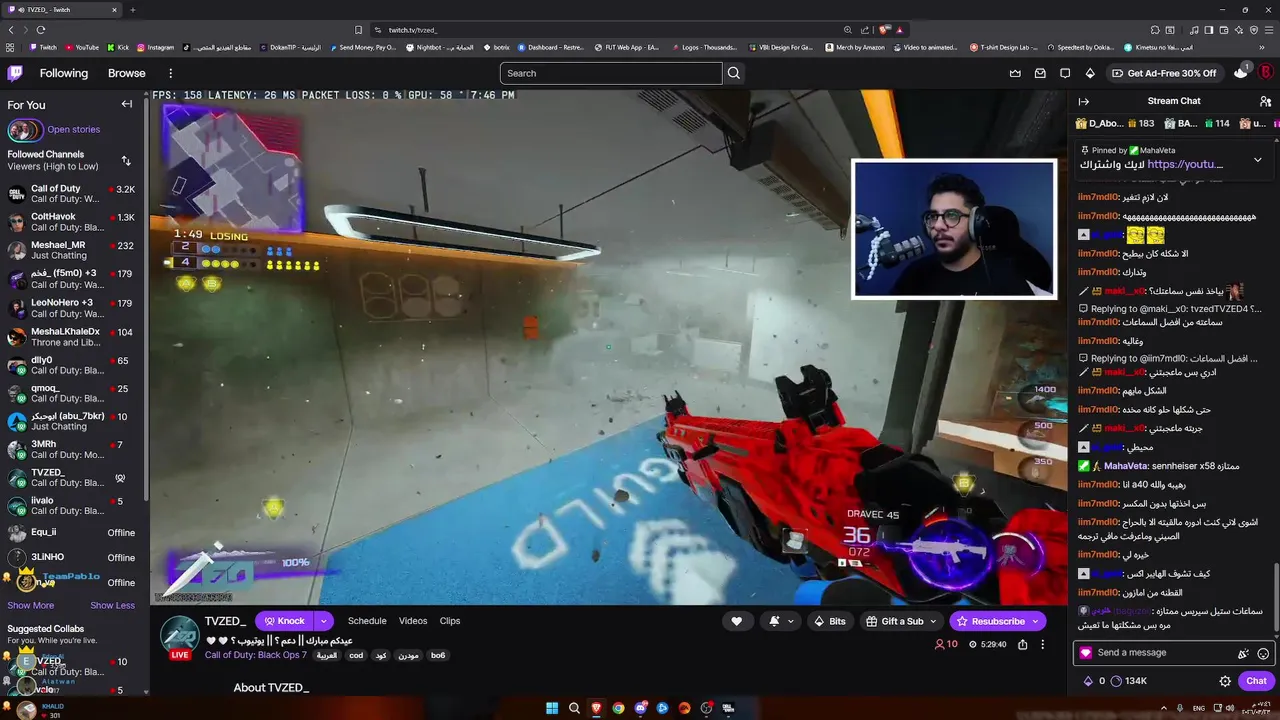
Task: Click the follow heart button
Action: 737,621
